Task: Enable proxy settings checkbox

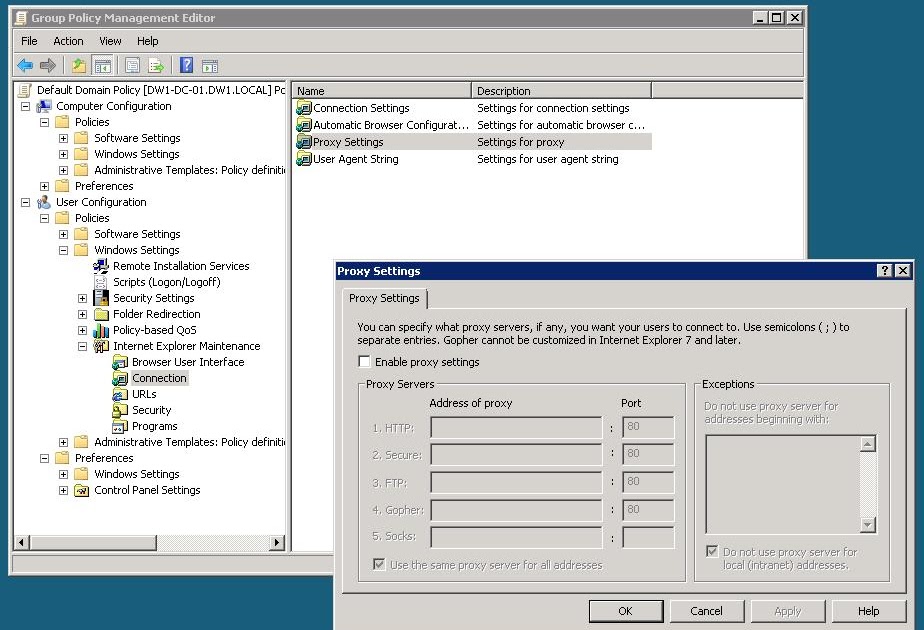Action: 364,361
